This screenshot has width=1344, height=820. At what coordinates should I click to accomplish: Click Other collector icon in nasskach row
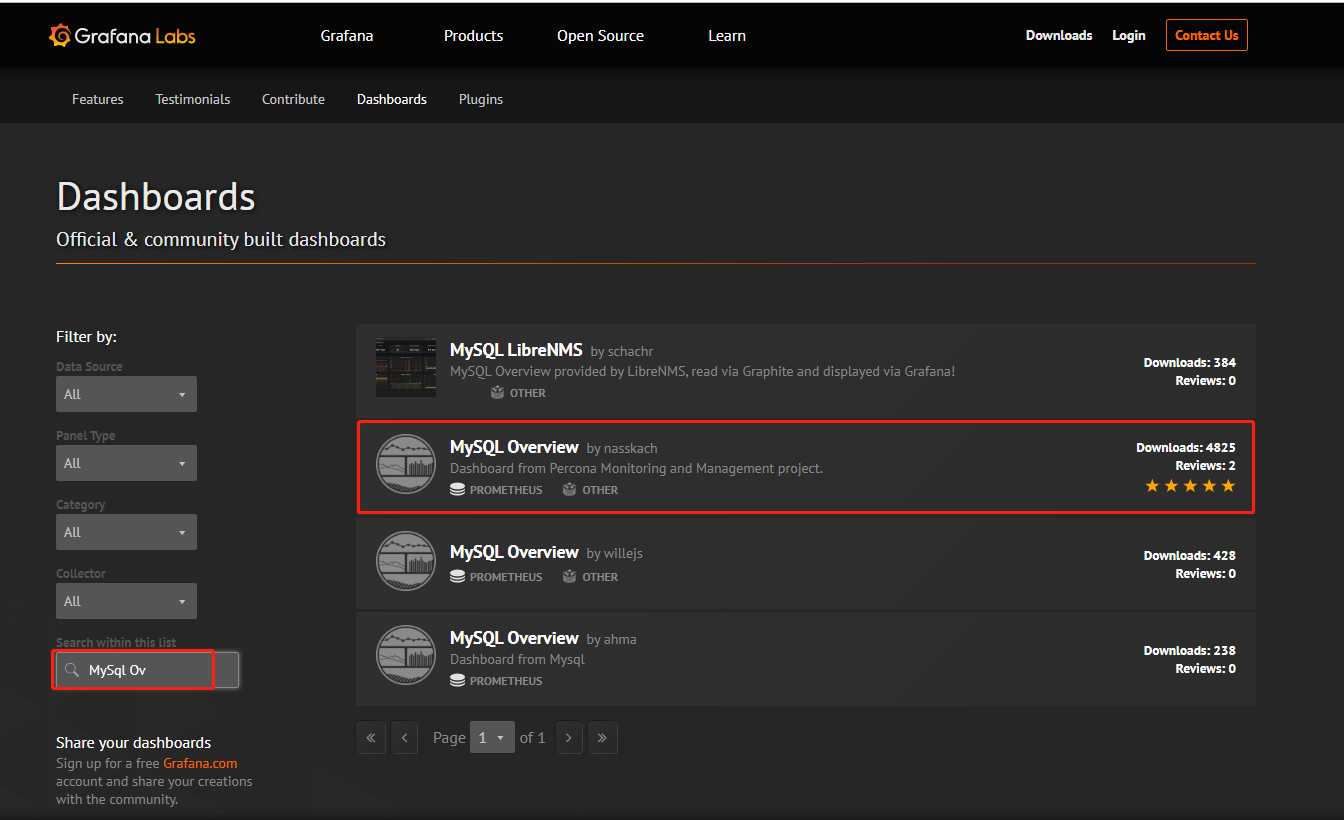pyautogui.click(x=570, y=490)
